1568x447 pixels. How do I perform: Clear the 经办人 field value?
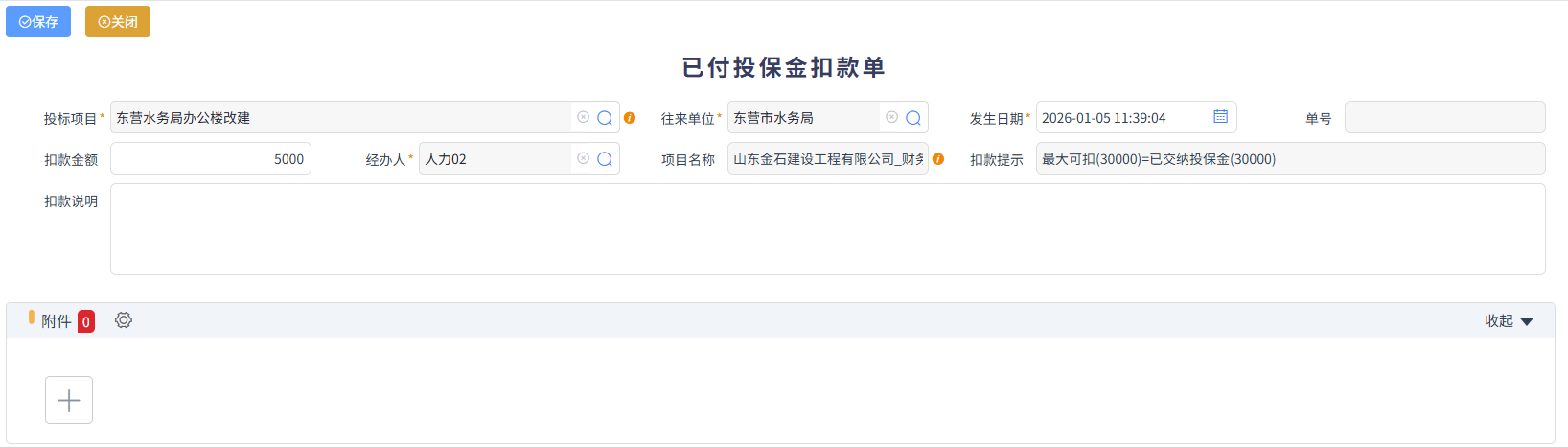[583, 158]
